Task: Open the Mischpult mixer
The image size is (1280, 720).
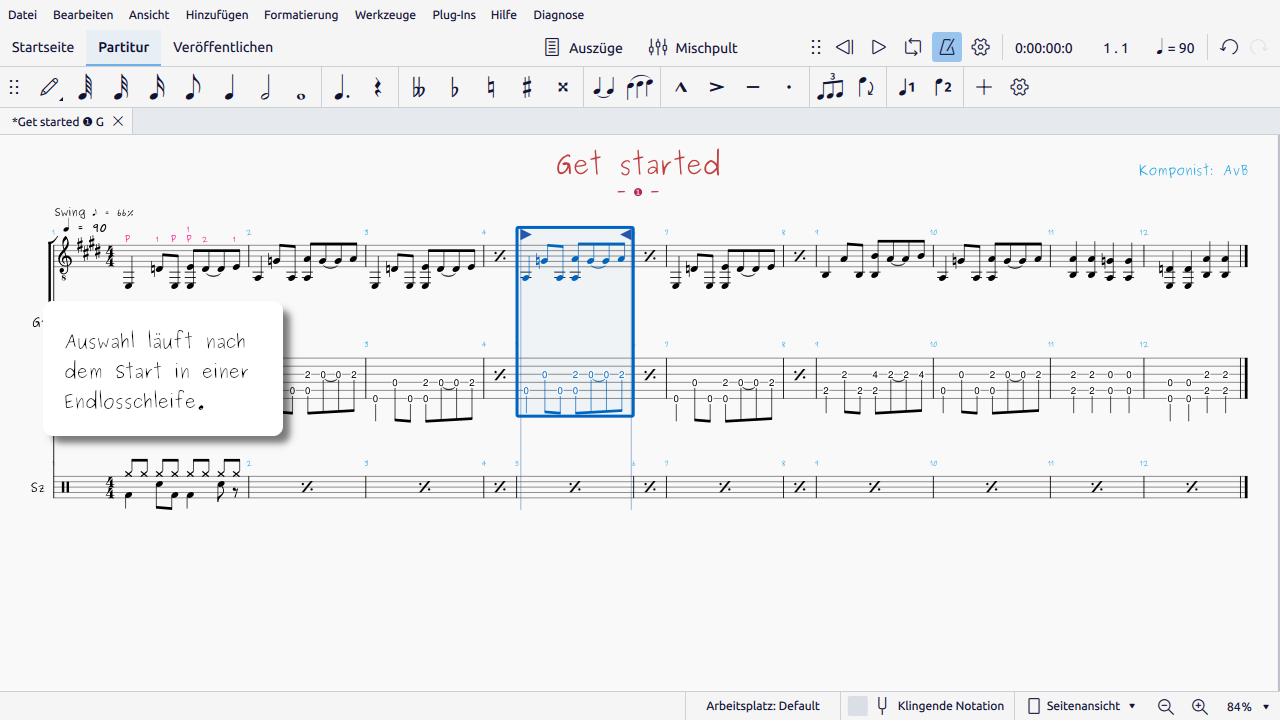Action: point(693,47)
